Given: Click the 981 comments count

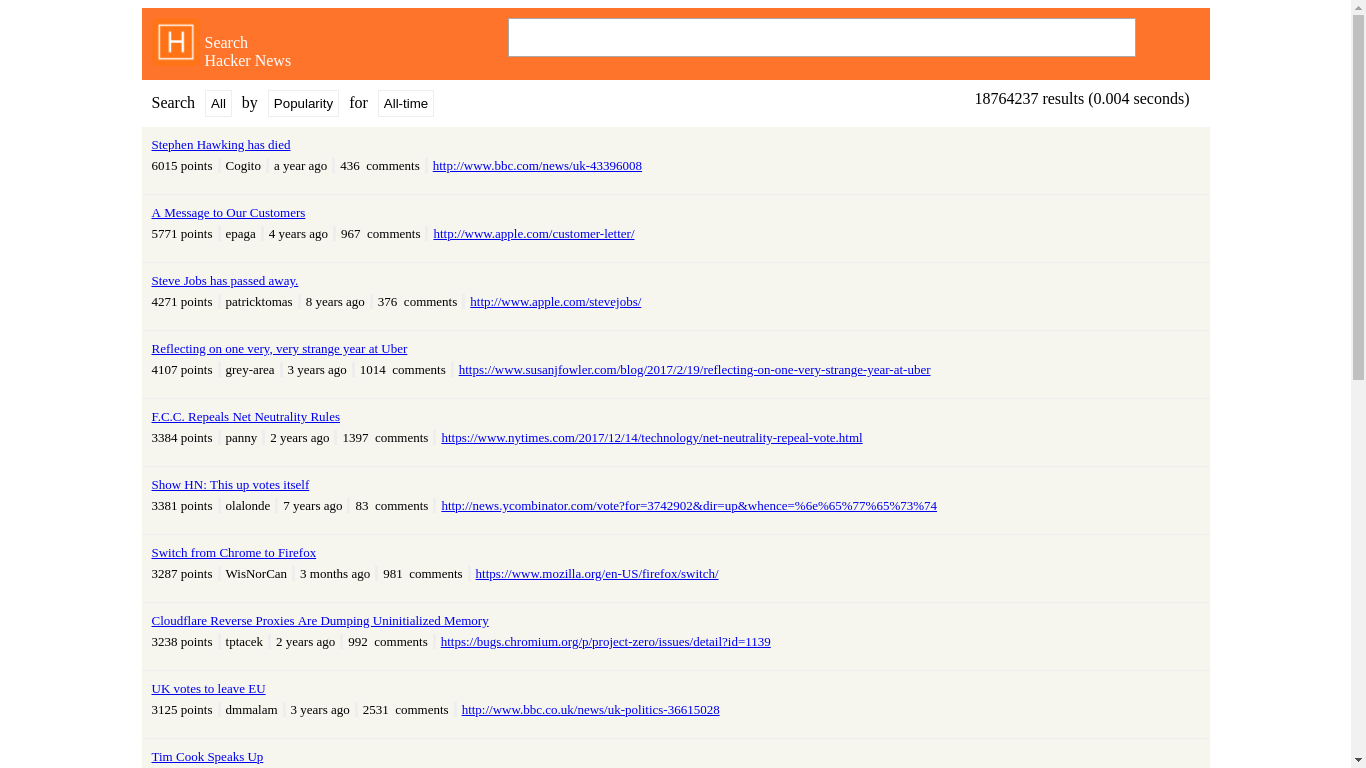Looking at the screenshot, I should [423, 574].
